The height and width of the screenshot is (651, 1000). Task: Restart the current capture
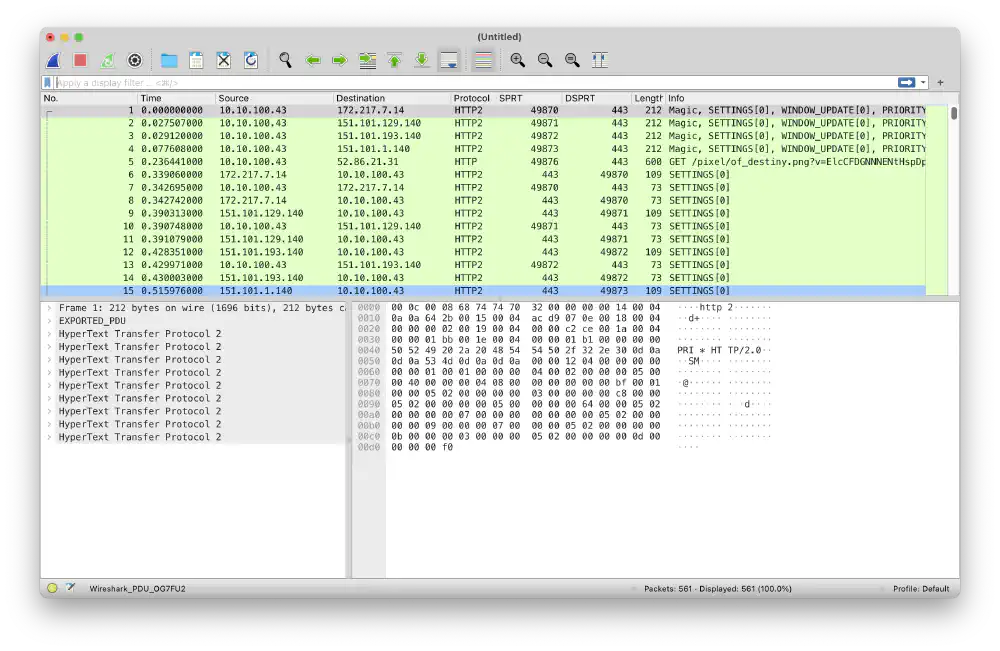point(107,60)
